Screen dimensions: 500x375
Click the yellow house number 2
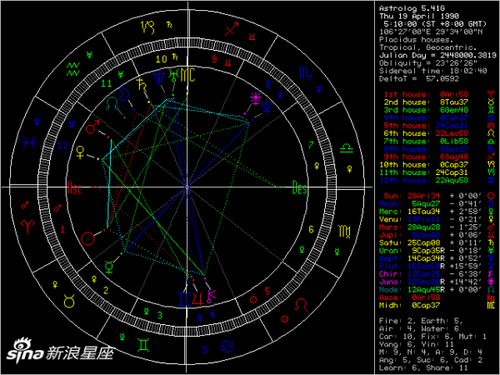click(105, 290)
